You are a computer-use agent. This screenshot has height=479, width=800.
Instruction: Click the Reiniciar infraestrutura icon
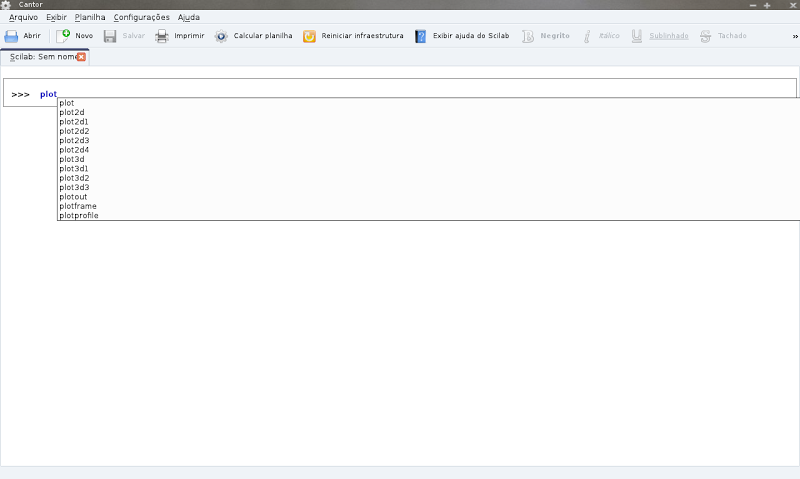[x=309, y=36]
